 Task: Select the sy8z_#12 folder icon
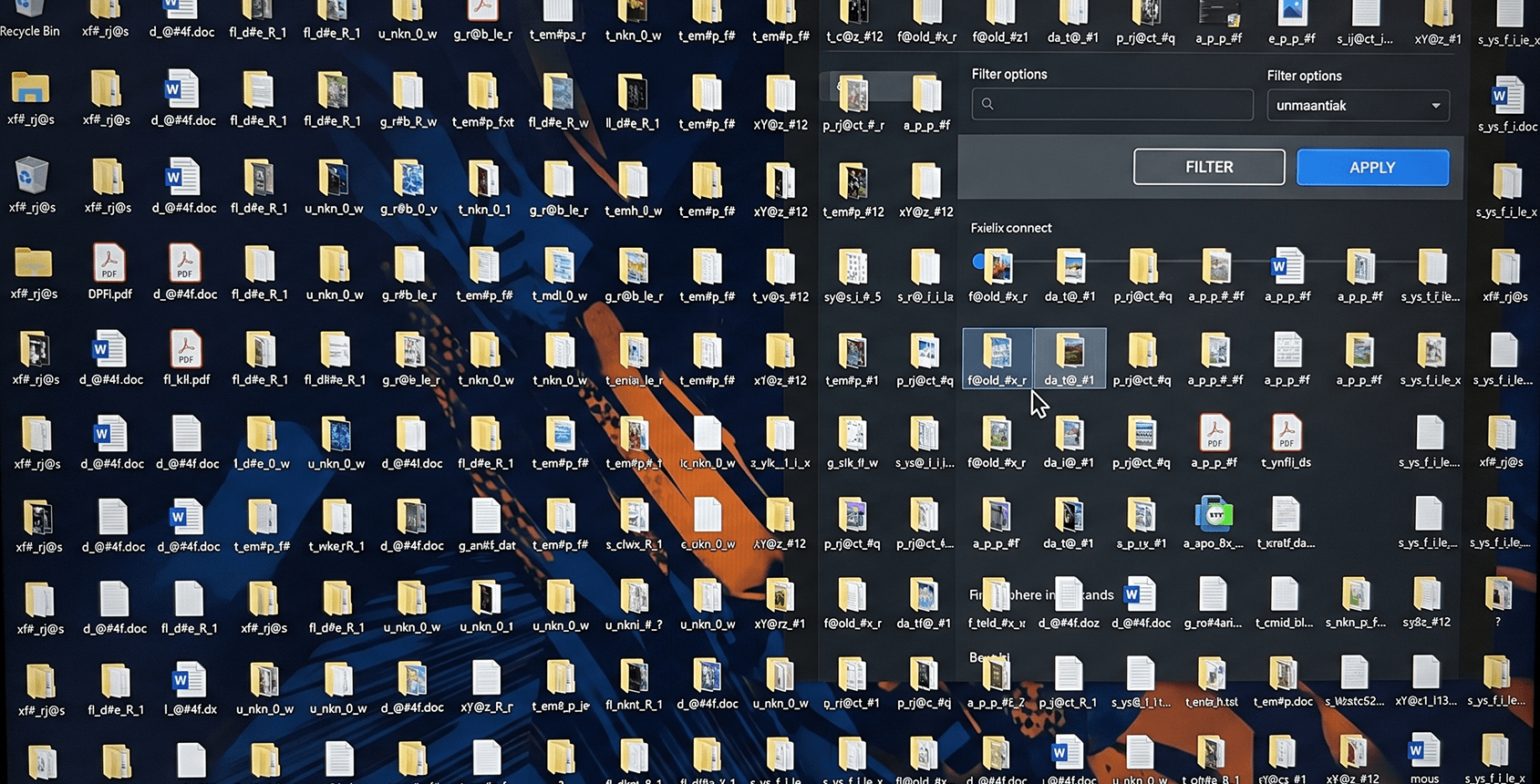pyautogui.click(x=1426, y=595)
